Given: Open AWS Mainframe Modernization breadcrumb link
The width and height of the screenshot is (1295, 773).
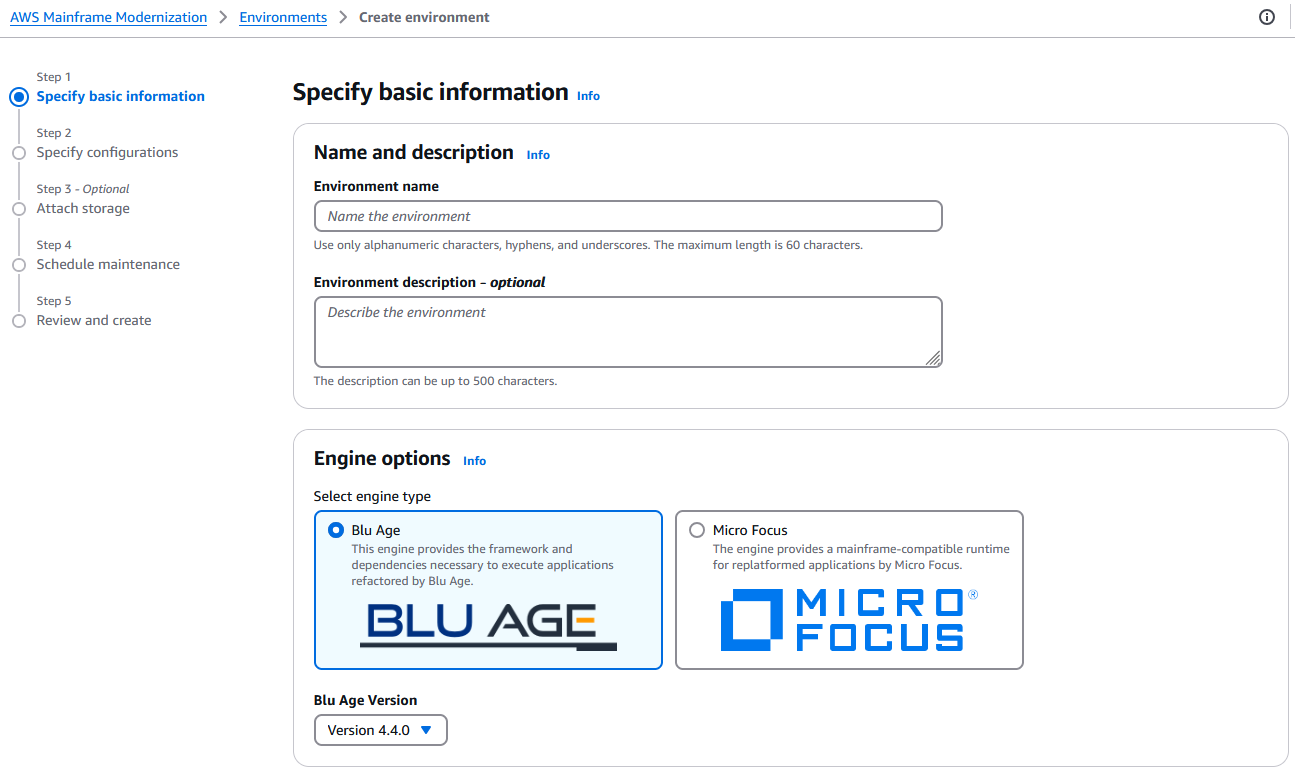Looking at the screenshot, I should point(108,17).
